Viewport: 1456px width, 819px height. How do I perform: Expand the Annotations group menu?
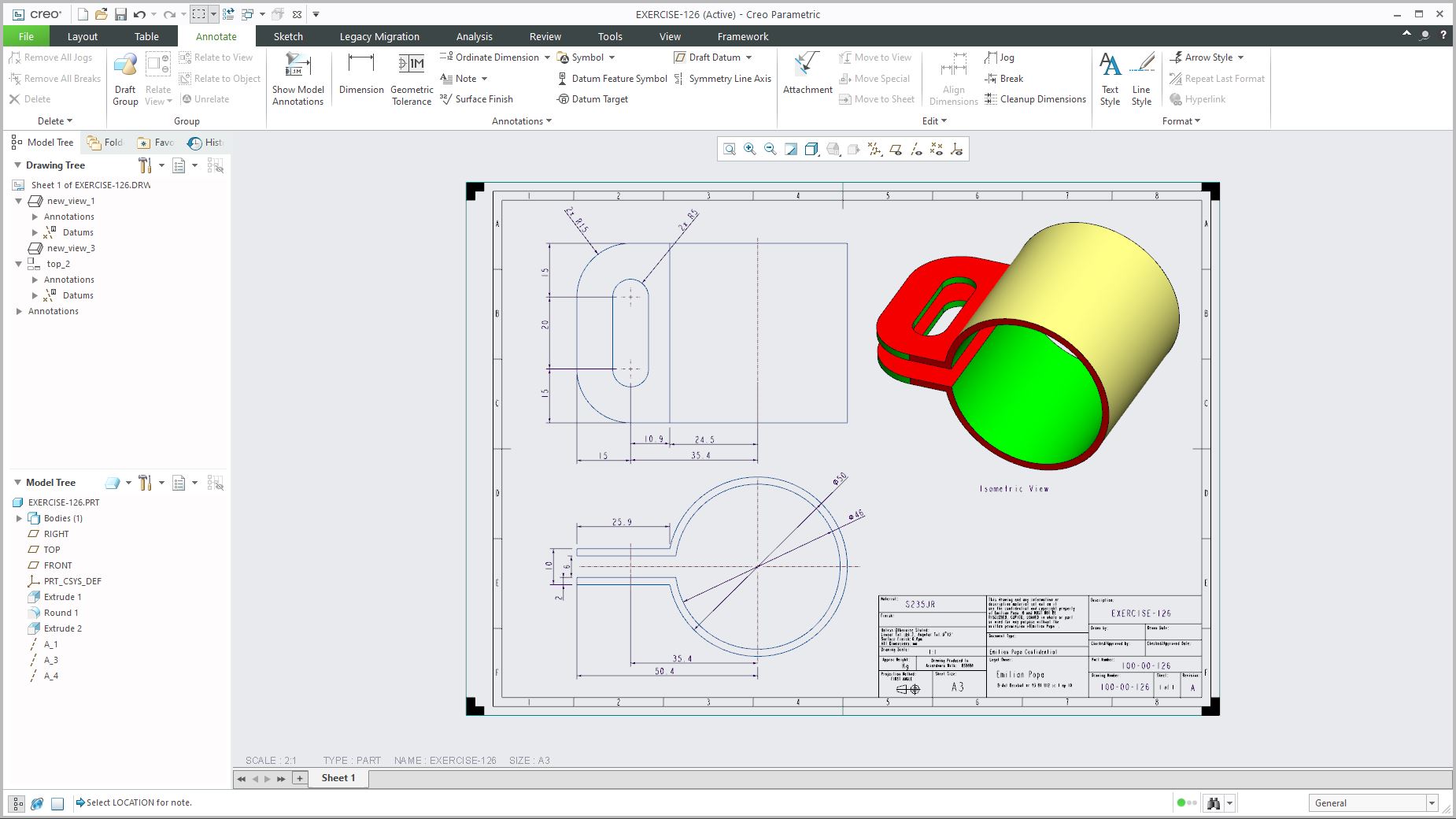[x=522, y=121]
